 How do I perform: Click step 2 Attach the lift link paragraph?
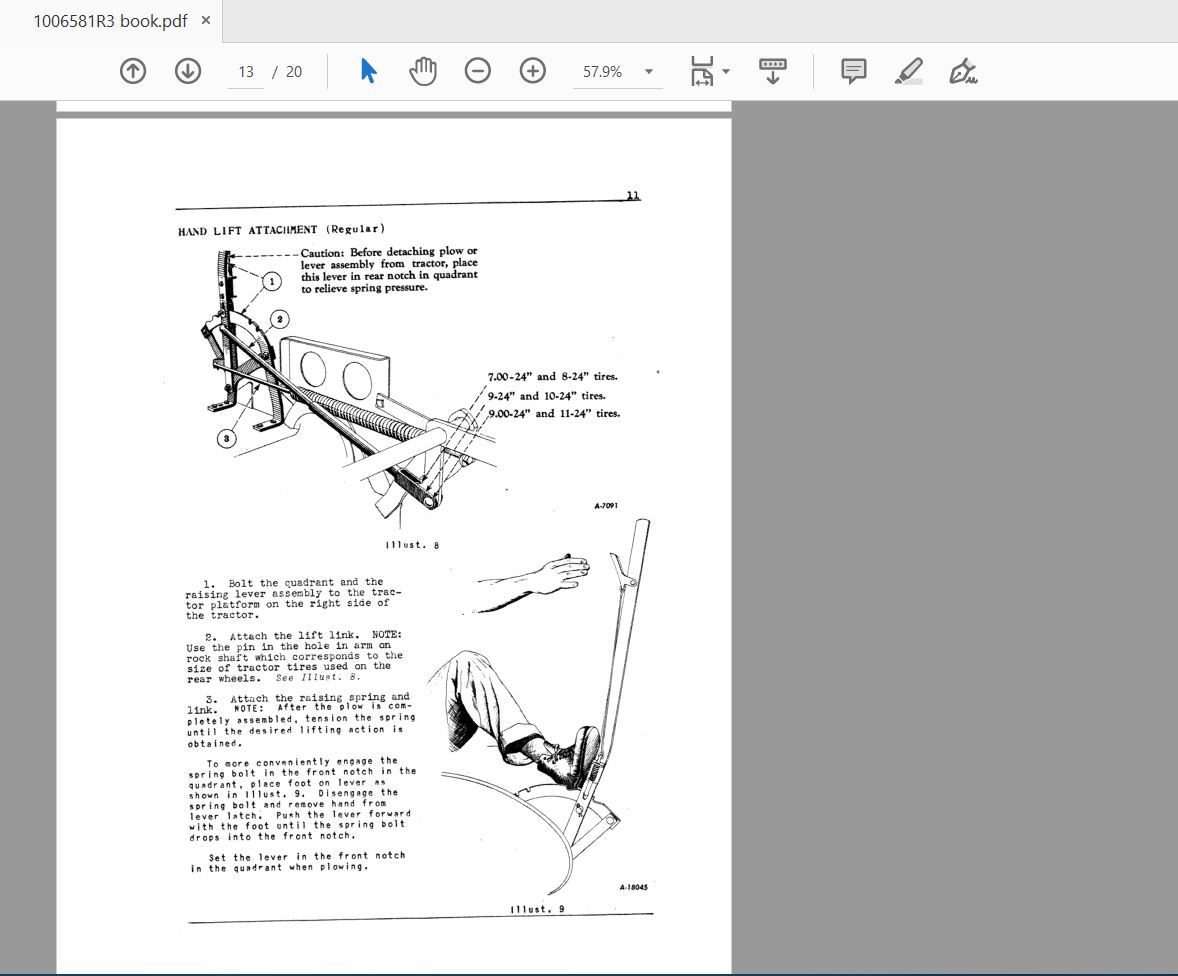point(294,657)
